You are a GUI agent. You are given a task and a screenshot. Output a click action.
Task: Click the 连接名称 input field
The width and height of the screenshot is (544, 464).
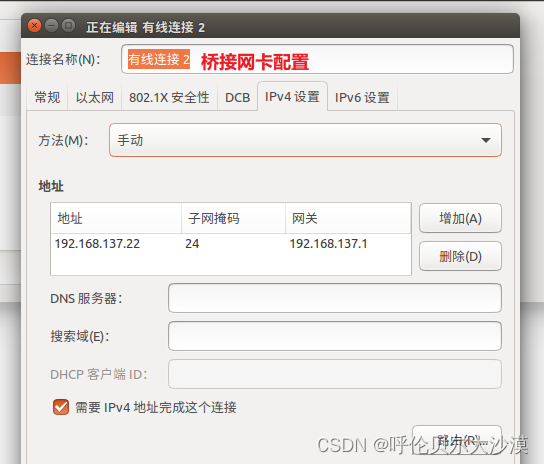point(317,59)
